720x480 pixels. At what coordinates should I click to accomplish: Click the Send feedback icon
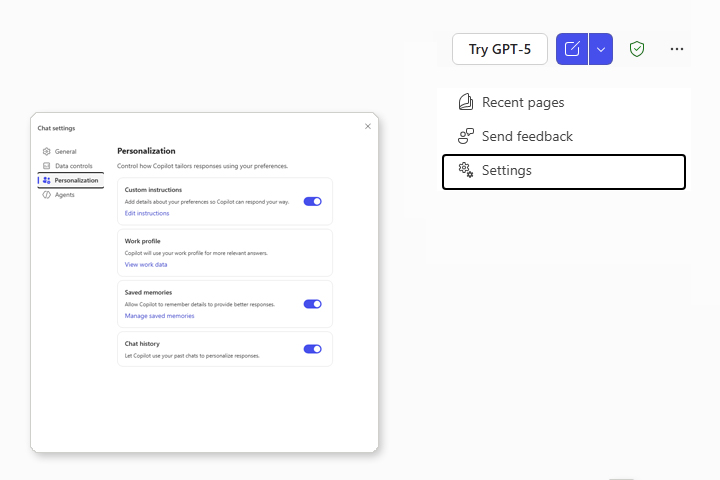466,136
